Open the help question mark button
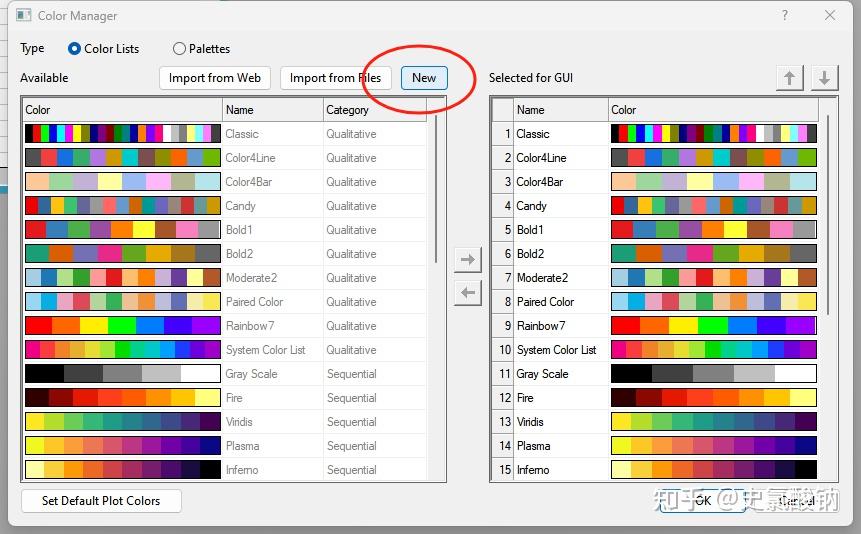The width and height of the screenshot is (861, 534). coord(785,15)
